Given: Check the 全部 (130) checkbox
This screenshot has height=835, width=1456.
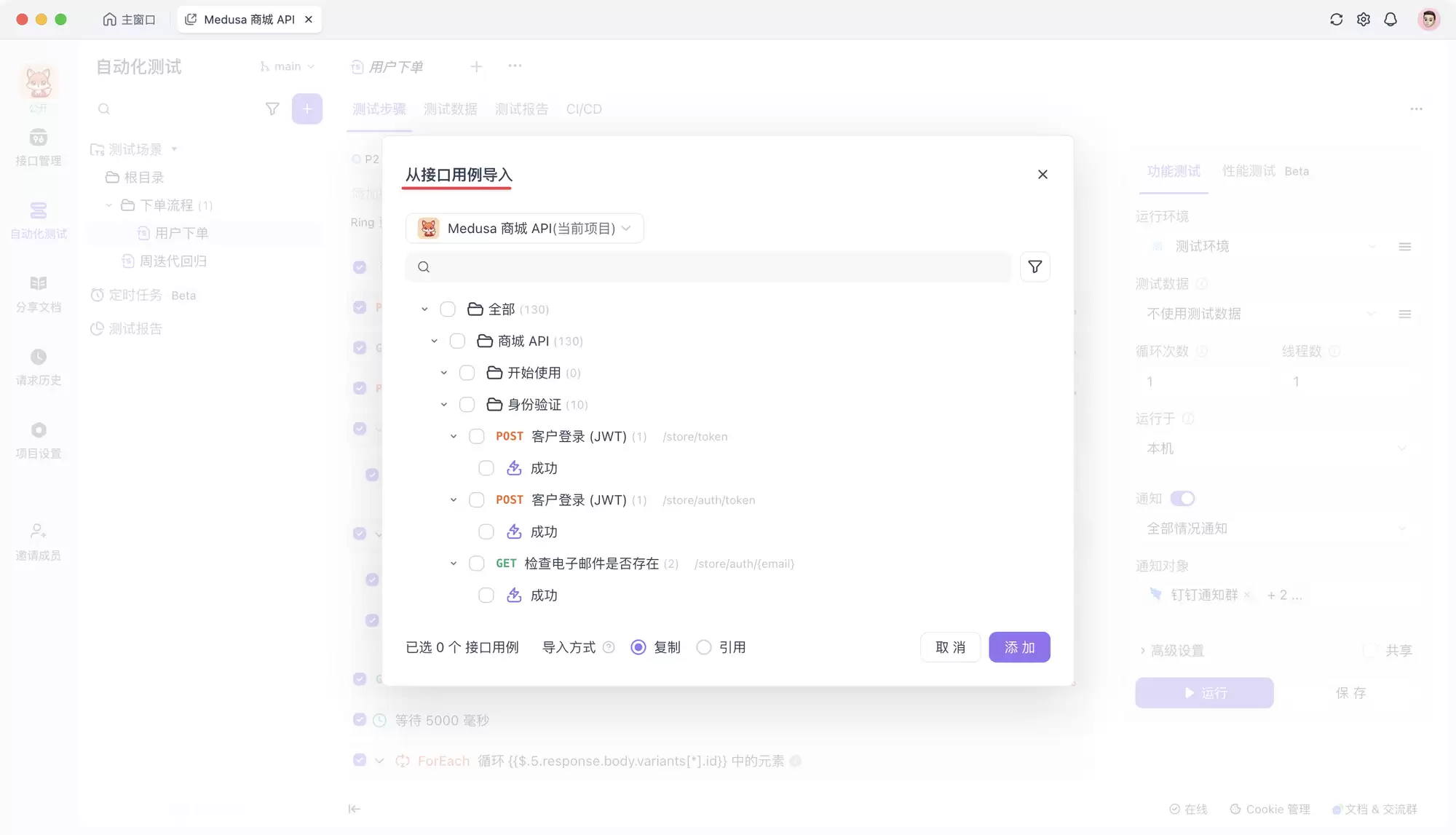Looking at the screenshot, I should (448, 309).
